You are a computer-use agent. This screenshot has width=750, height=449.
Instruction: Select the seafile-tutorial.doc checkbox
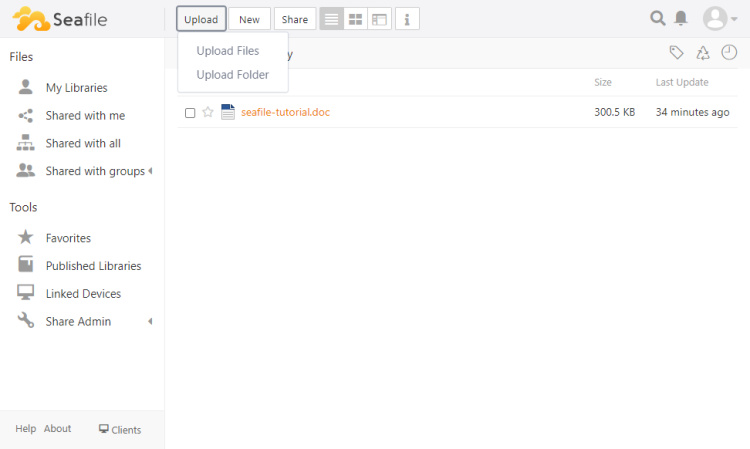pyautogui.click(x=190, y=113)
